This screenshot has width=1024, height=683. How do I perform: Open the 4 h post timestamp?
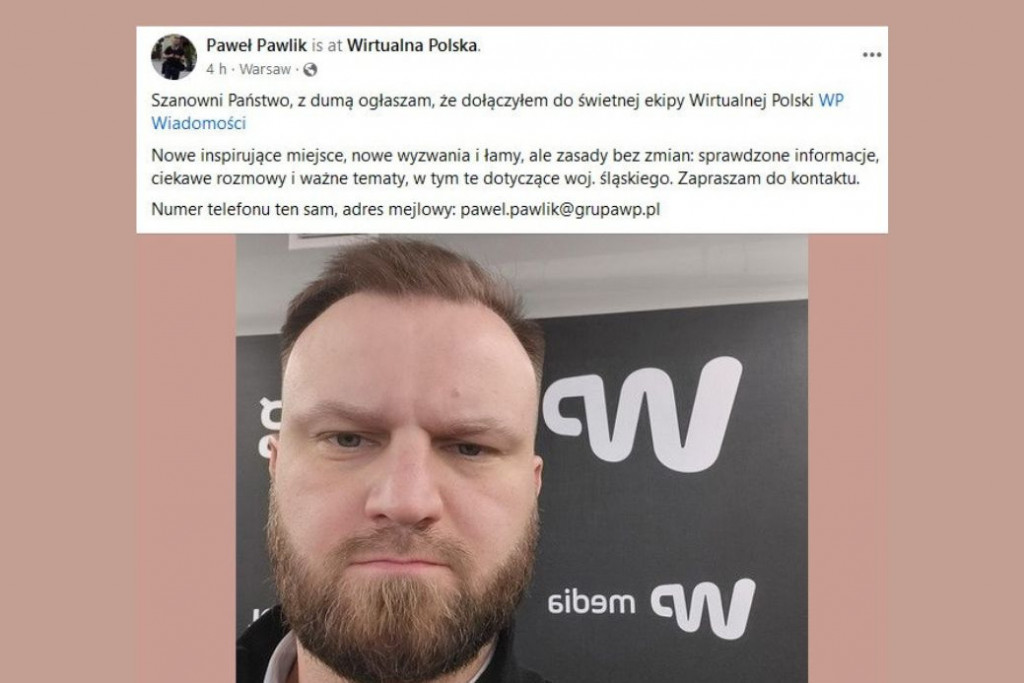point(216,69)
